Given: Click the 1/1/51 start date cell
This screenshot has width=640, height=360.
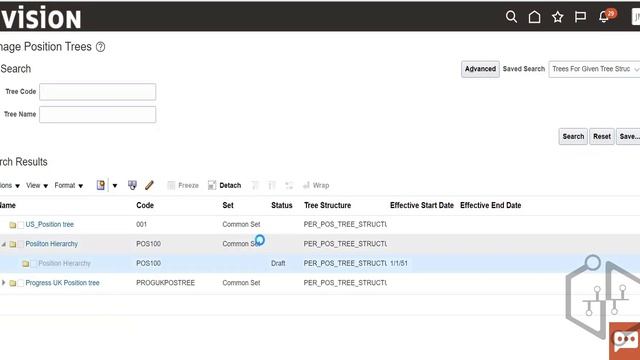Looking at the screenshot, I should 399,263.
